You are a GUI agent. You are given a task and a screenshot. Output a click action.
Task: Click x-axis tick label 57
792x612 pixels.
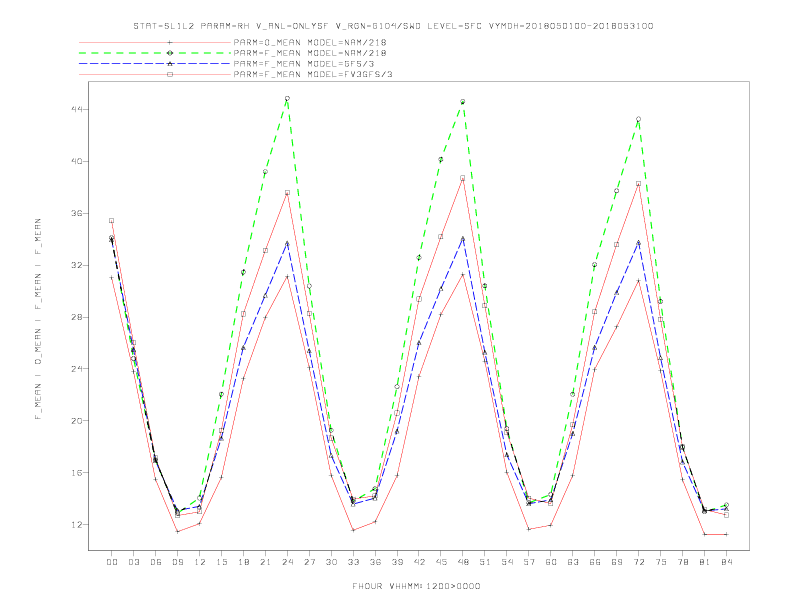click(529, 562)
